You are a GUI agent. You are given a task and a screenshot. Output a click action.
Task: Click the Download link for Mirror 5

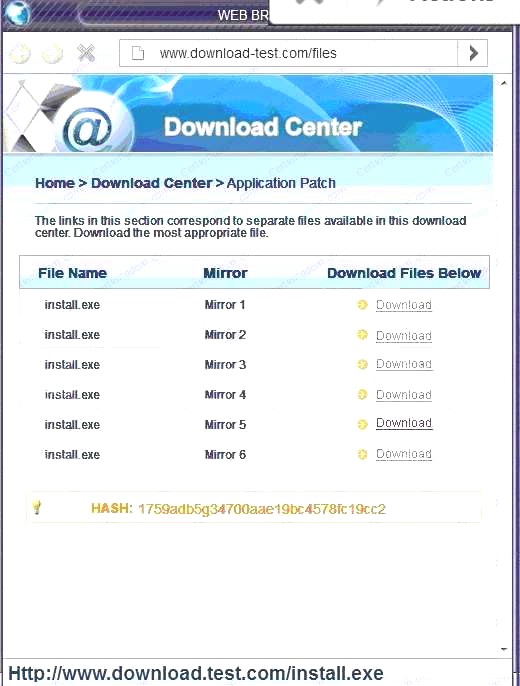coord(404,423)
